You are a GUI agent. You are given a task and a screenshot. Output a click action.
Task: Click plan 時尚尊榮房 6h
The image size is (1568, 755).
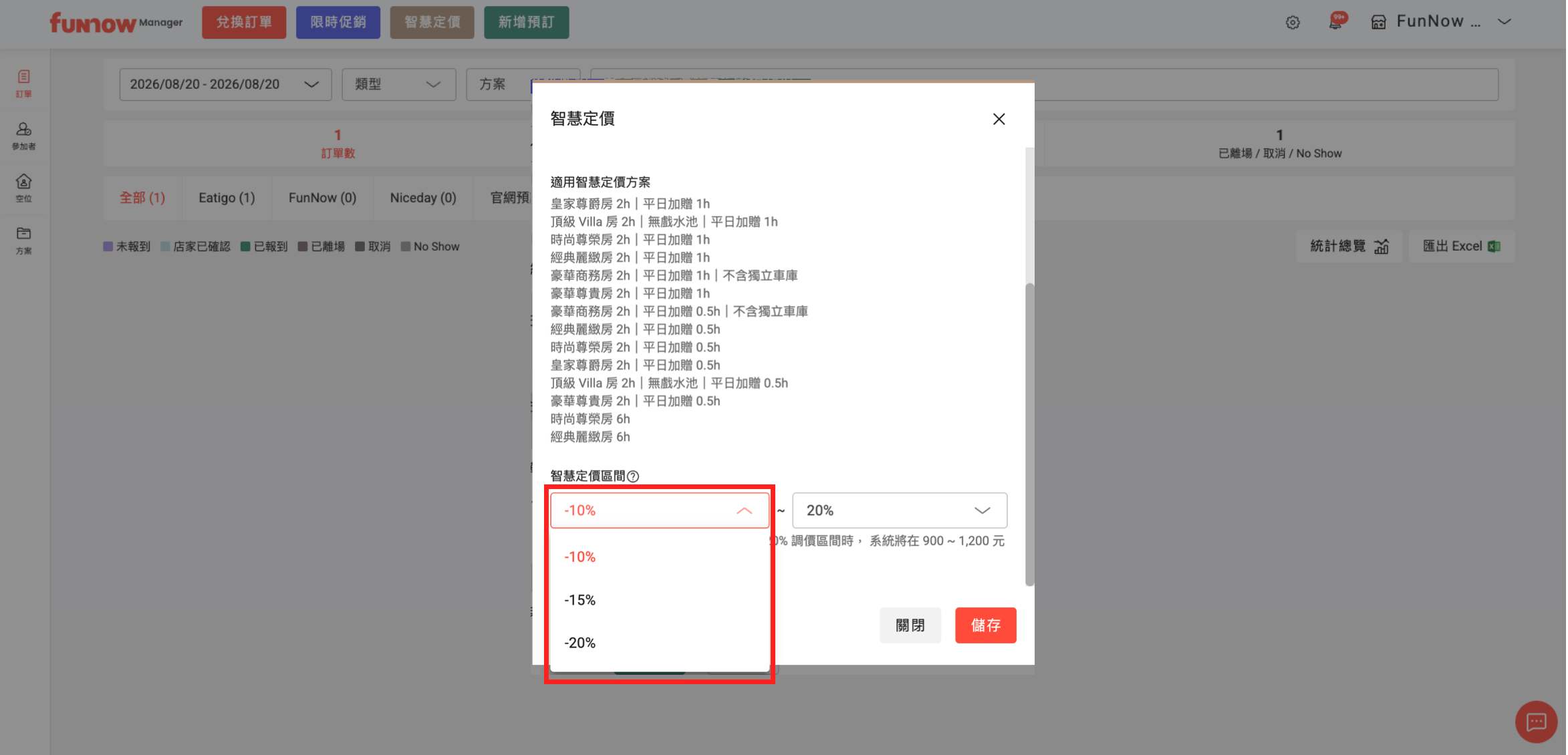tap(590, 419)
